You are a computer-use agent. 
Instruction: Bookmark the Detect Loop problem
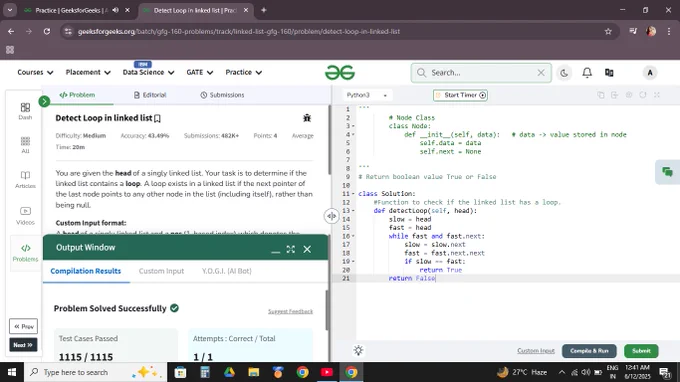(157, 118)
